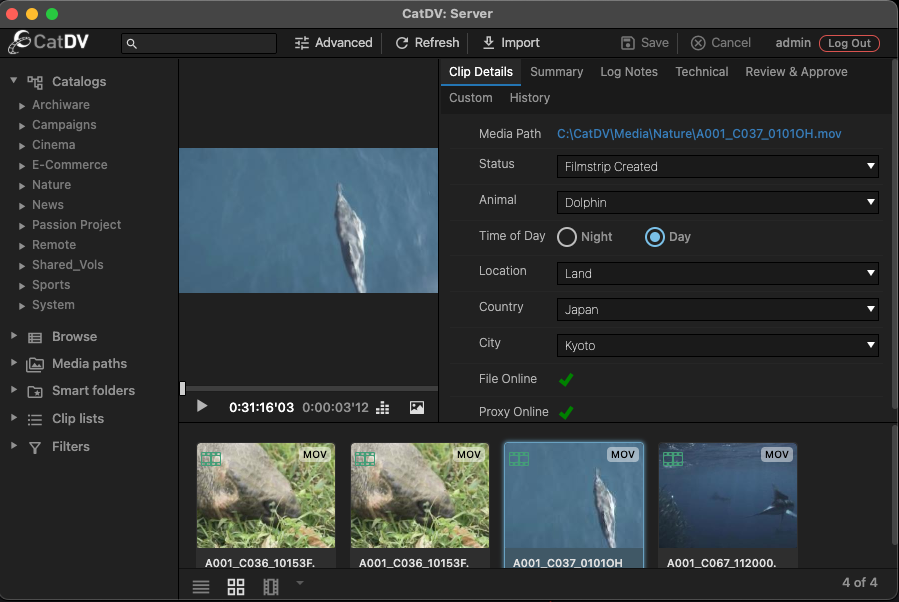Click the Save disk icon
899x602 pixels.
[628, 43]
